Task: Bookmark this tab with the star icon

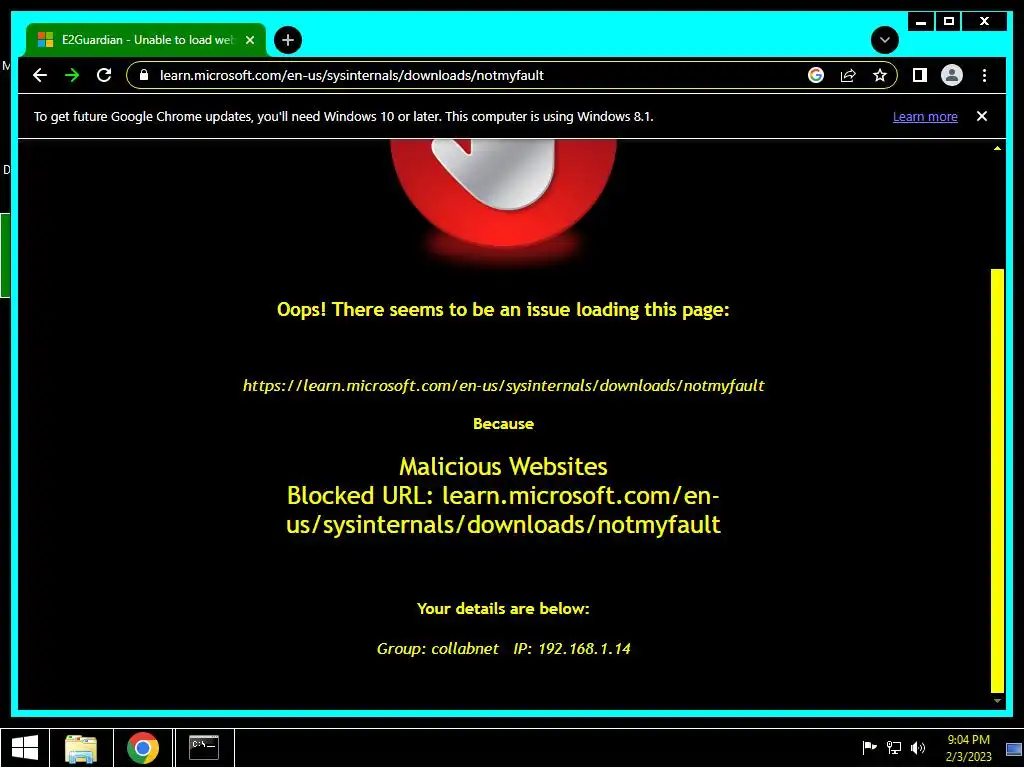Action: [x=880, y=75]
